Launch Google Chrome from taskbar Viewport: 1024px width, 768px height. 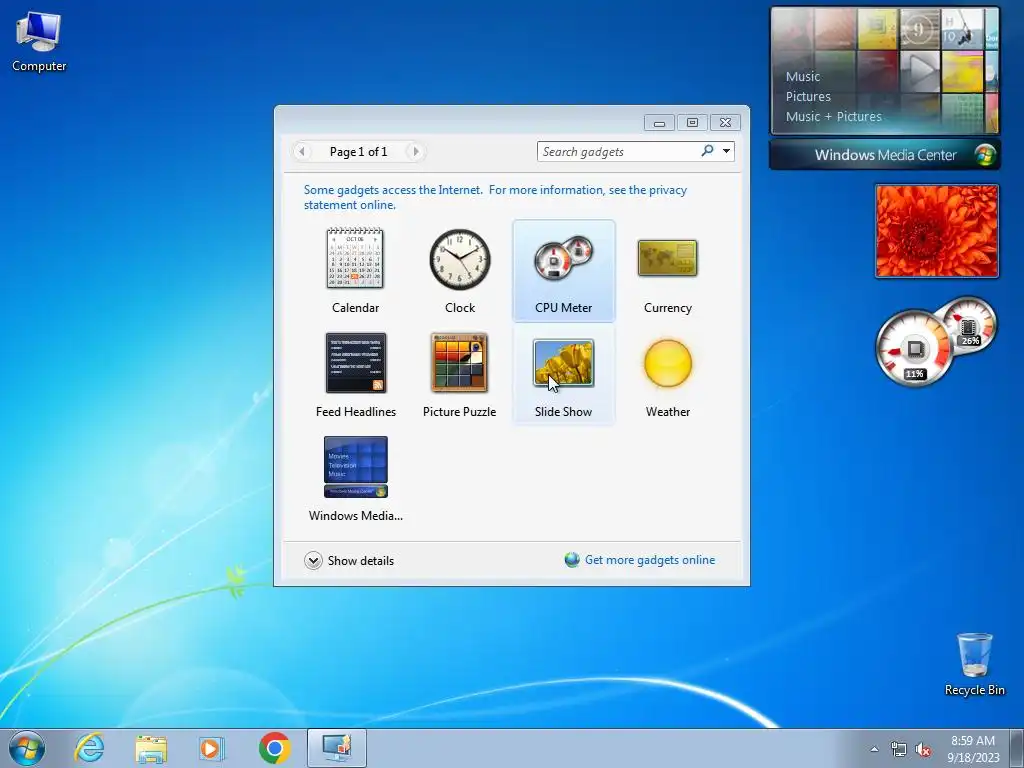tap(274, 748)
